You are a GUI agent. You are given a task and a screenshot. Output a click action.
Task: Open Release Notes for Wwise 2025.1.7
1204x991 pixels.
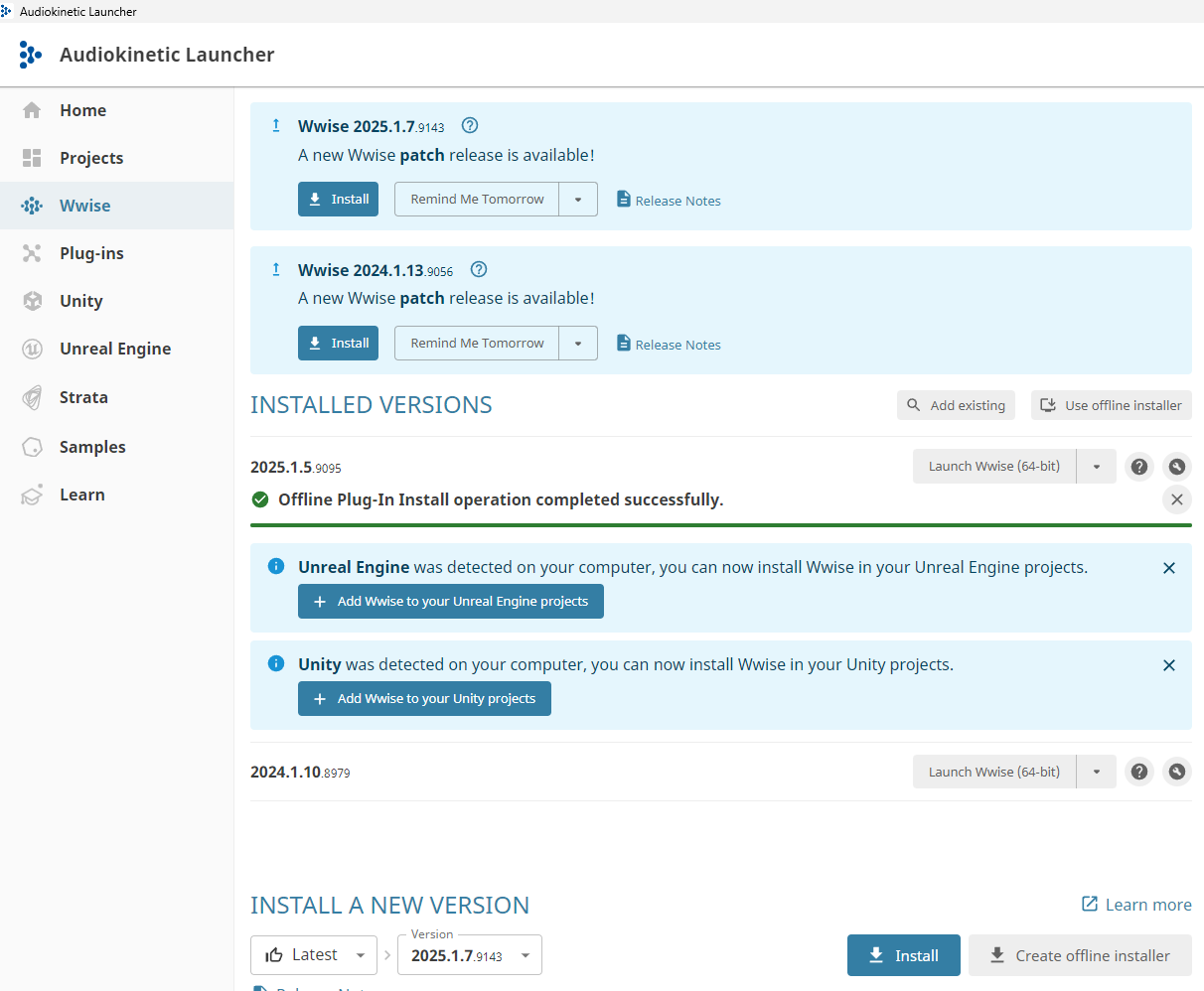[669, 200]
